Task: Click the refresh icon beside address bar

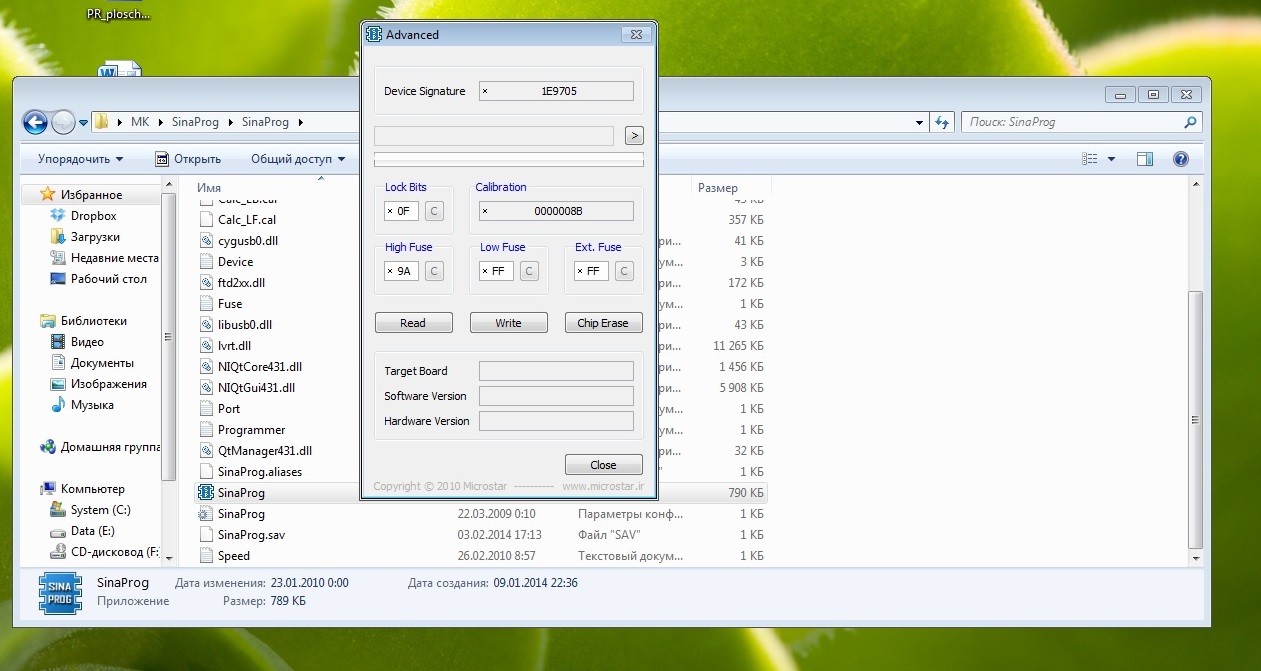Action: [942, 122]
